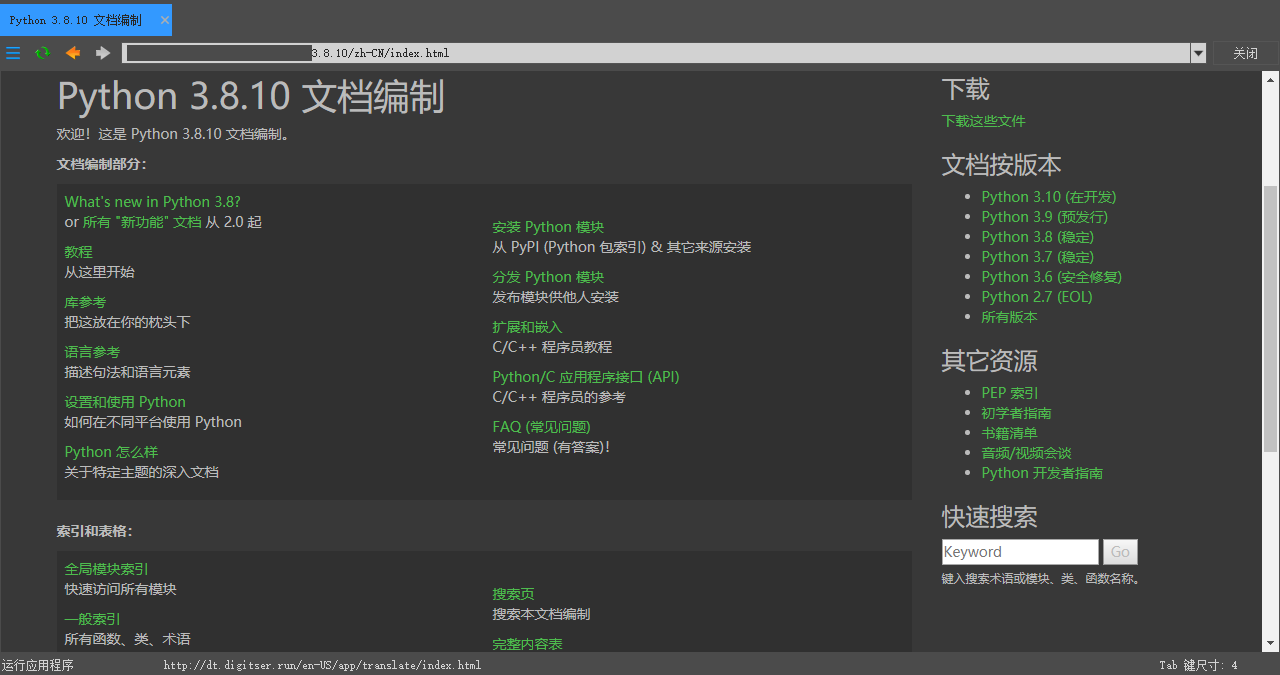Image resolution: width=1280 pixels, height=675 pixels.
Task: Open 语言参考 page
Action: [92, 351]
